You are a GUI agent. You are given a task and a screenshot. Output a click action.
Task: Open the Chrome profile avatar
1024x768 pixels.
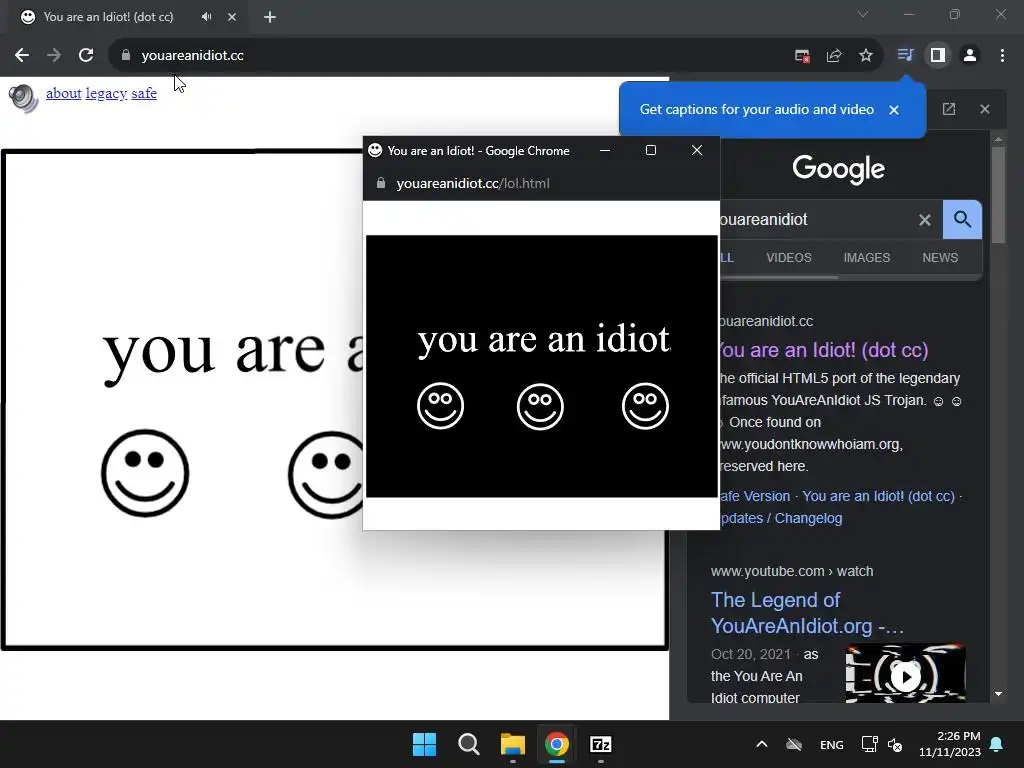[970, 56]
